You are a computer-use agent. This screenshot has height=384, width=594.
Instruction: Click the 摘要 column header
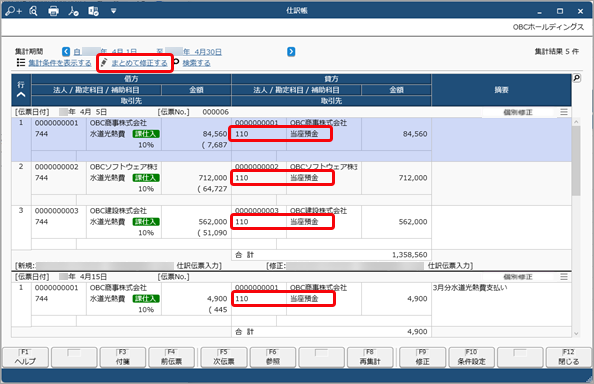point(501,90)
